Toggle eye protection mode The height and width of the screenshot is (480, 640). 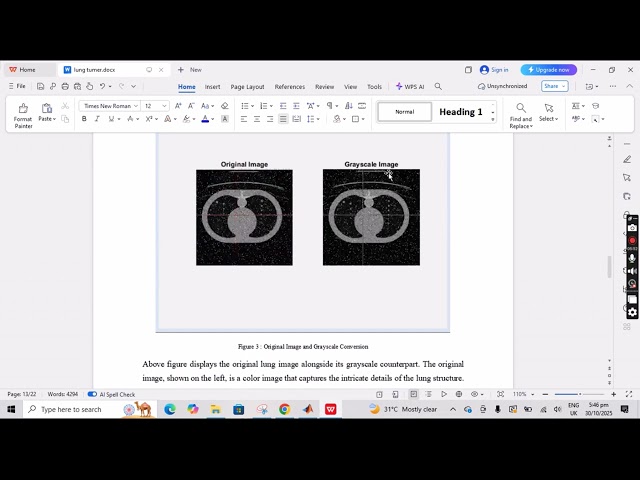point(474,394)
